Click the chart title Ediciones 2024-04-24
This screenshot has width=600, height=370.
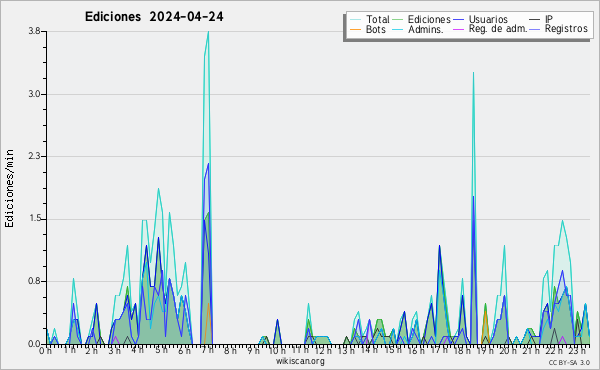154,17
